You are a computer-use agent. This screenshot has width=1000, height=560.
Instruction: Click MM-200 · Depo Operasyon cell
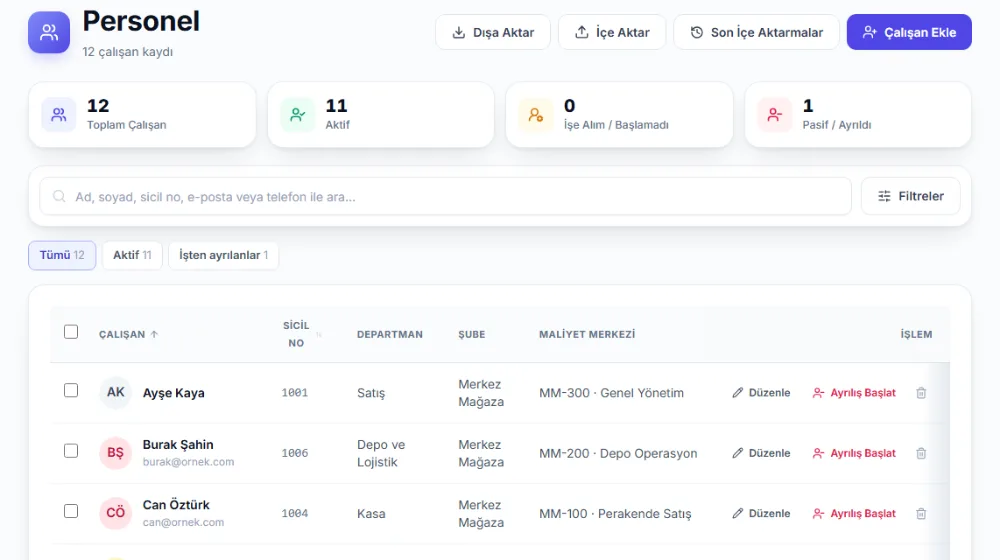pos(618,453)
